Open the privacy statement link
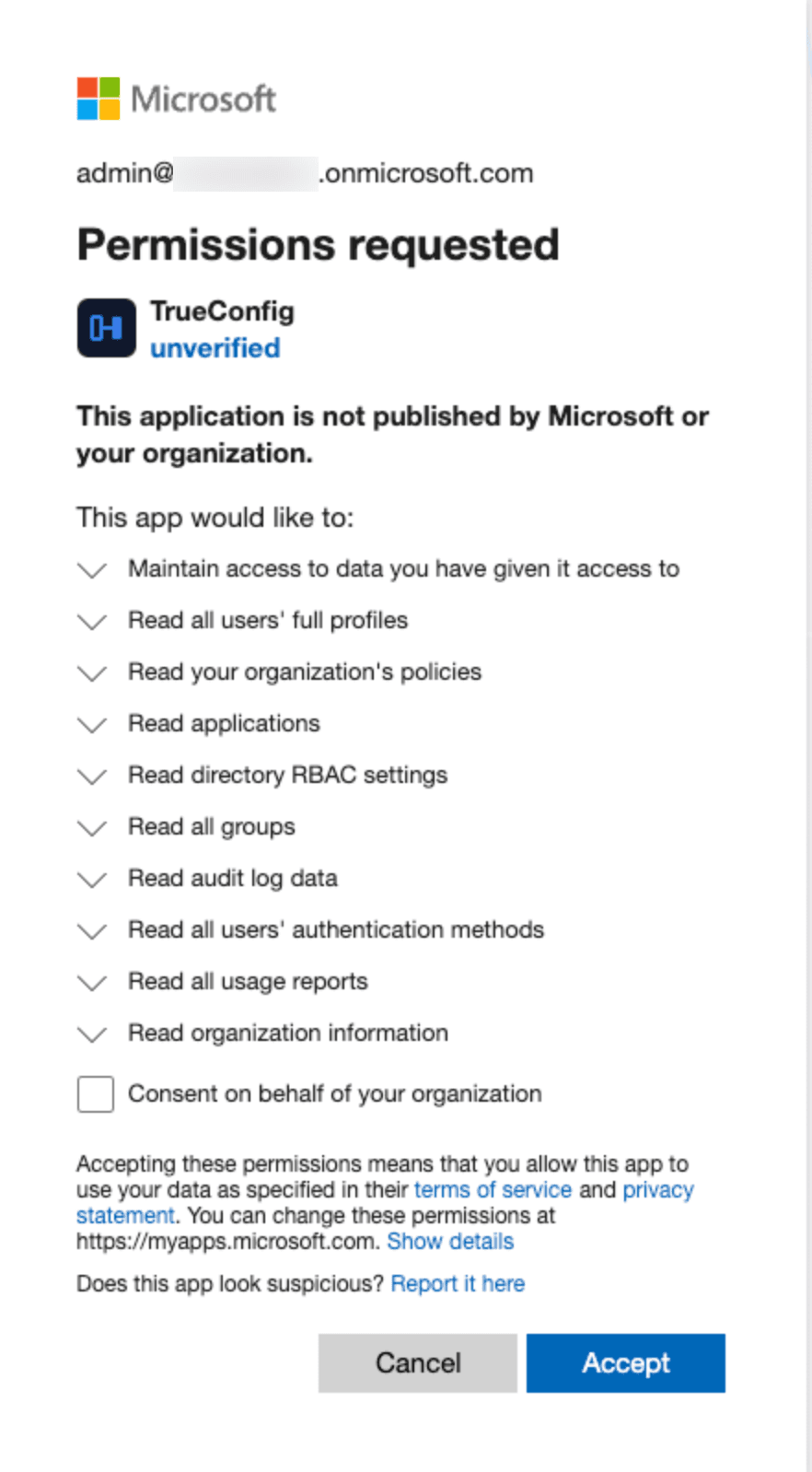Viewport: 812px width, 1472px height. point(659,1189)
